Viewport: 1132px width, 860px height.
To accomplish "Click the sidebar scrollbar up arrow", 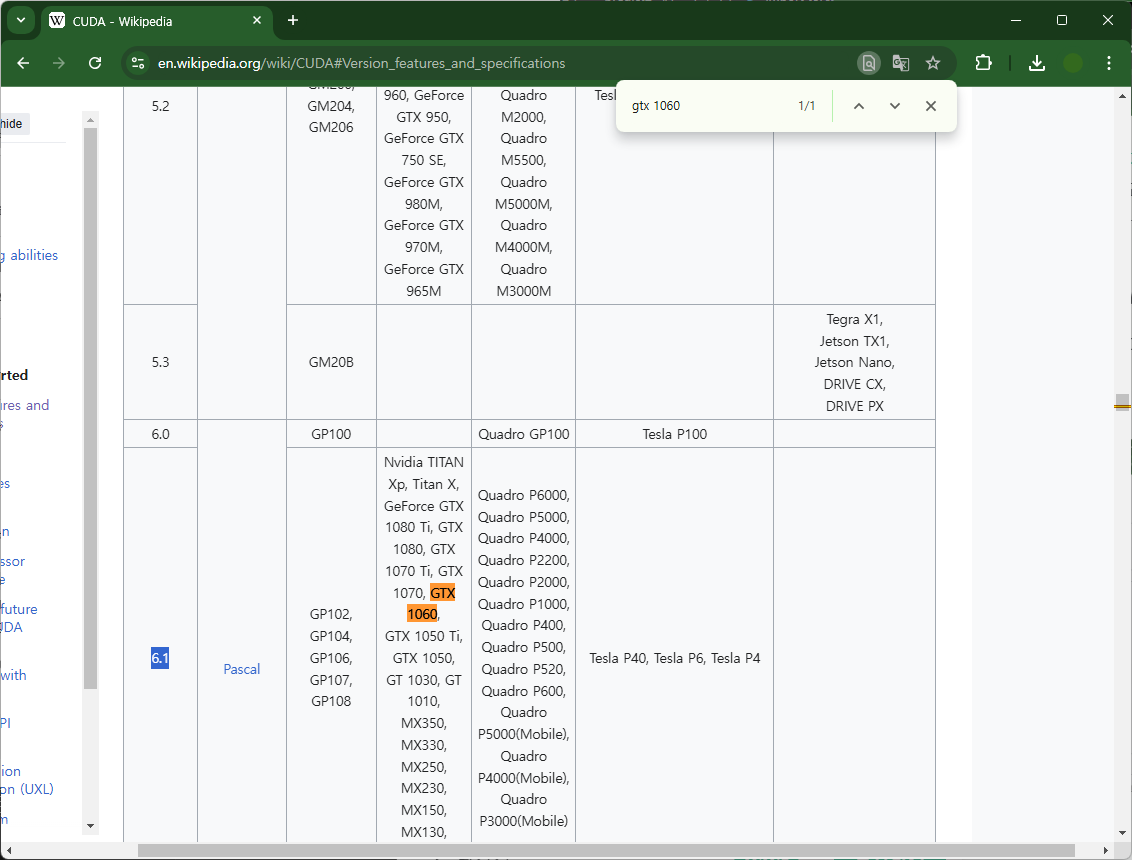I will pyautogui.click(x=90, y=120).
